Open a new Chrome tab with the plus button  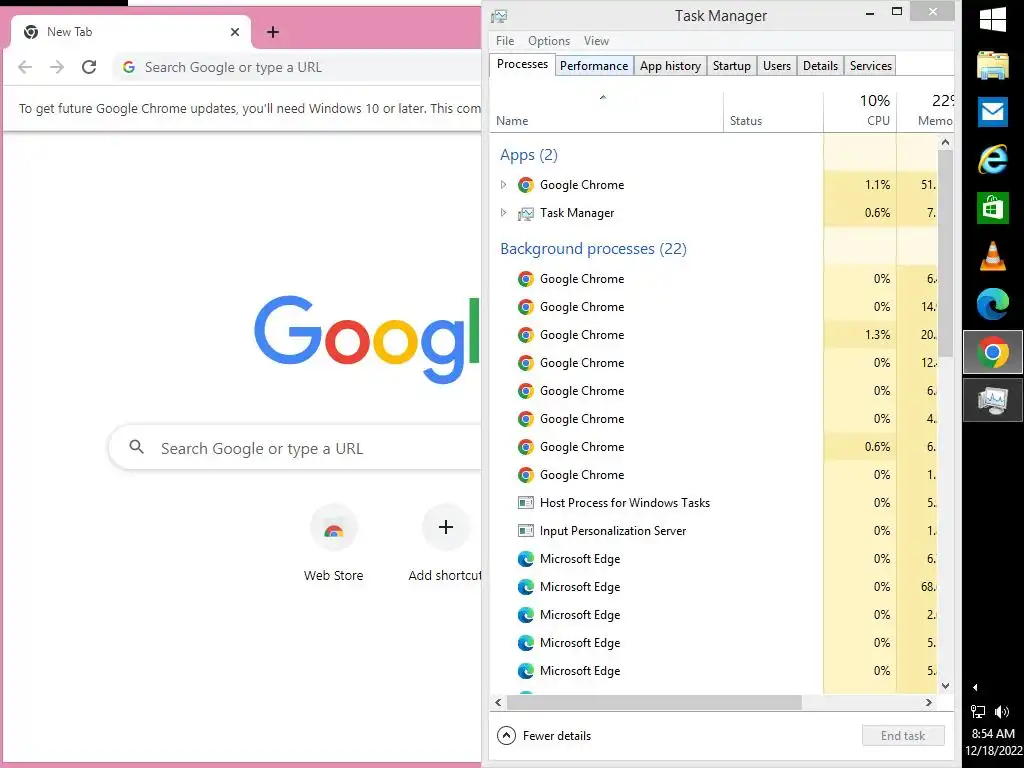click(273, 32)
